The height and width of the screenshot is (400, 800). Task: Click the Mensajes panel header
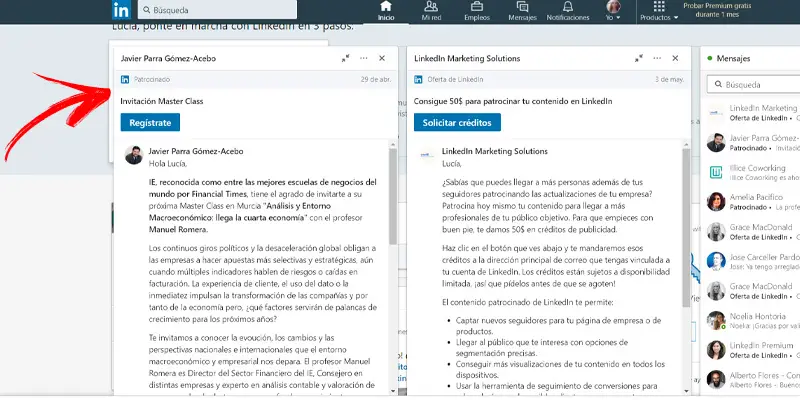(x=750, y=59)
